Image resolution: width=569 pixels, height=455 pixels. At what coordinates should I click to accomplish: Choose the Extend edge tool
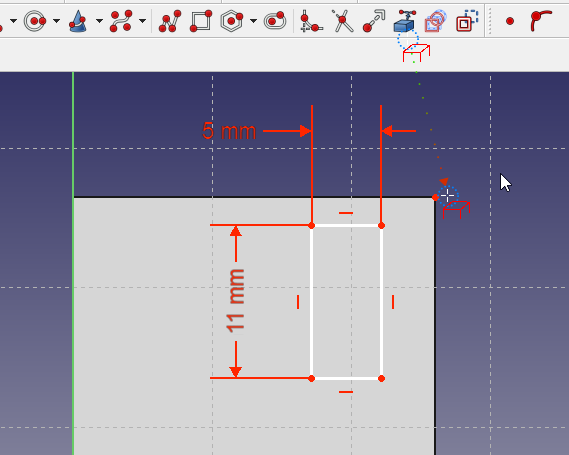(374, 21)
